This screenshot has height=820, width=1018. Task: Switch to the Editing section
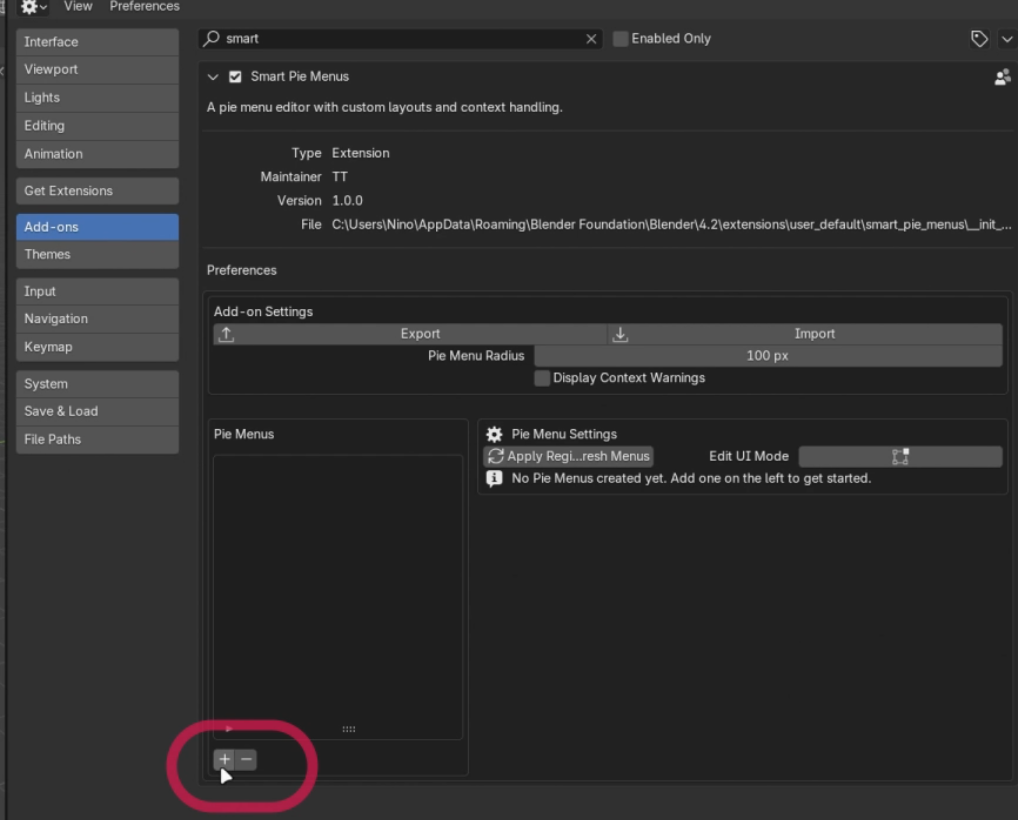[97, 126]
